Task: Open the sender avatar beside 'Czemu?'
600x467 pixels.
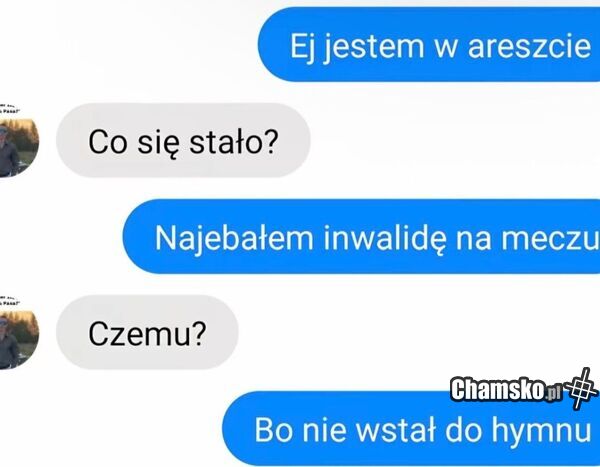Action: tap(18, 340)
